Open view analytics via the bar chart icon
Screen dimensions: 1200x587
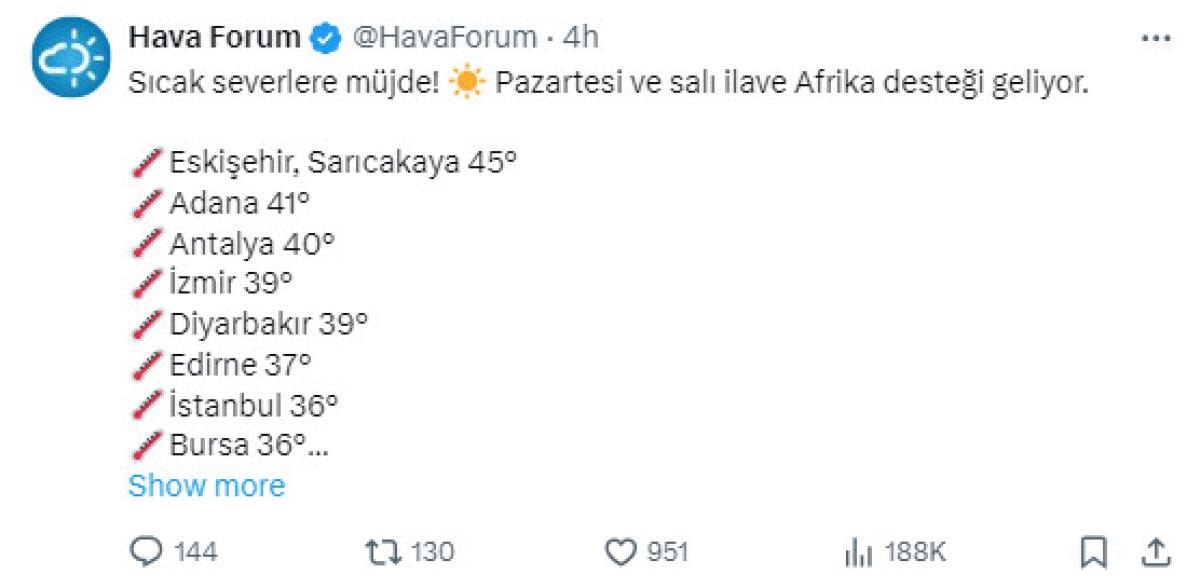[859, 551]
